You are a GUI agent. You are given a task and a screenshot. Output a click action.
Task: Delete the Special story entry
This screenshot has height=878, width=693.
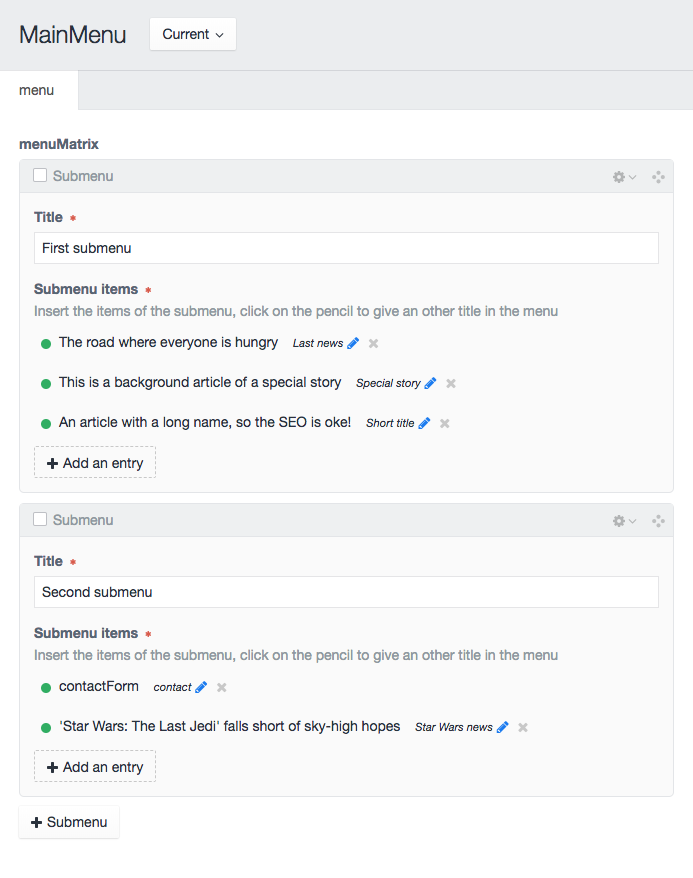pyautogui.click(x=451, y=383)
